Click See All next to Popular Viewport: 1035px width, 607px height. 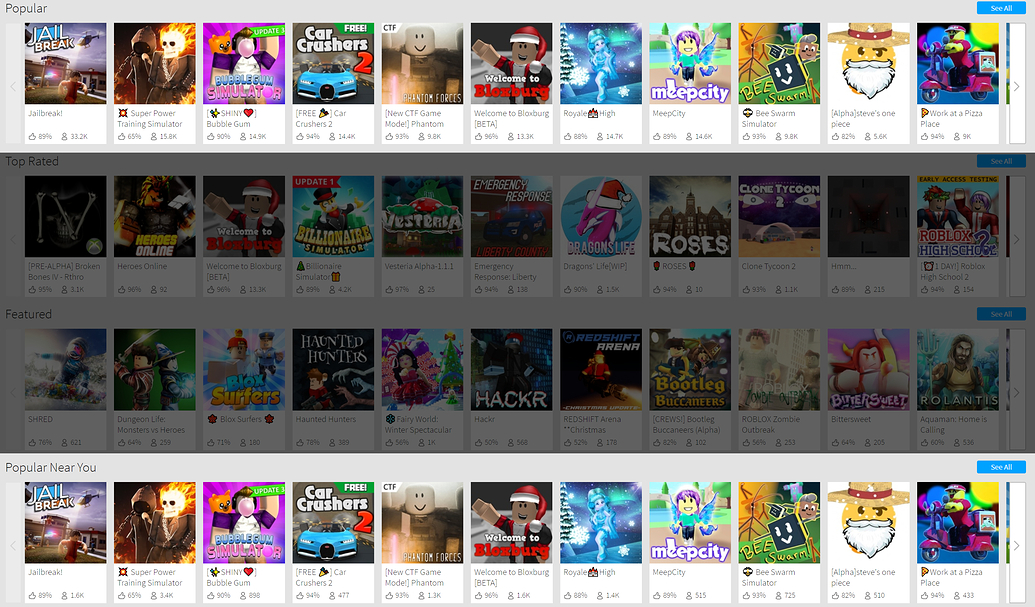[1000, 8]
